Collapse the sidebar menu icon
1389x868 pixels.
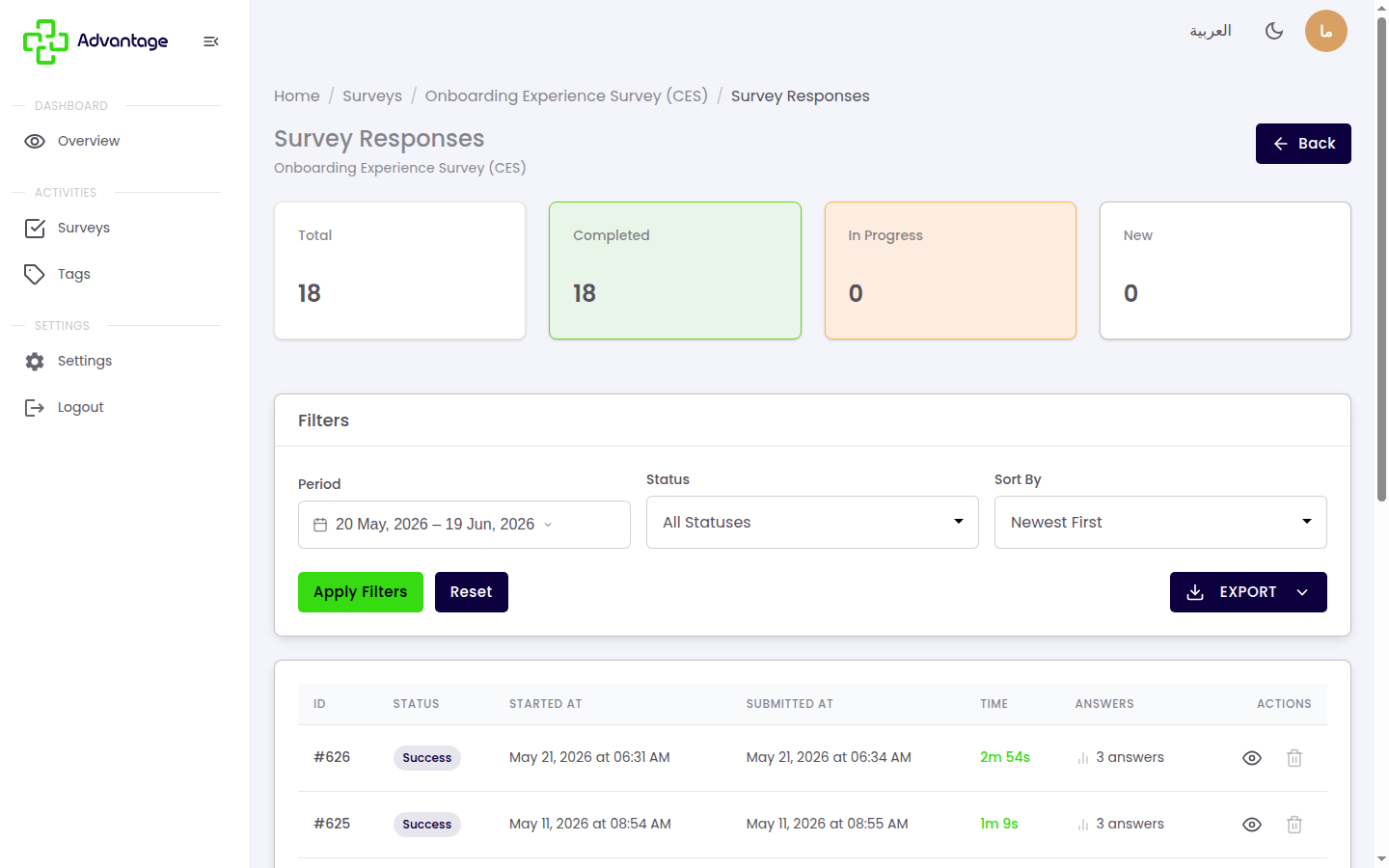pyautogui.click(x=211, y=41)
